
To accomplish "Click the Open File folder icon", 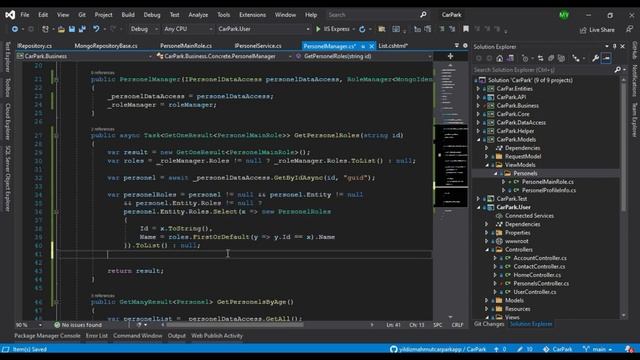I will tap(61, 29).
